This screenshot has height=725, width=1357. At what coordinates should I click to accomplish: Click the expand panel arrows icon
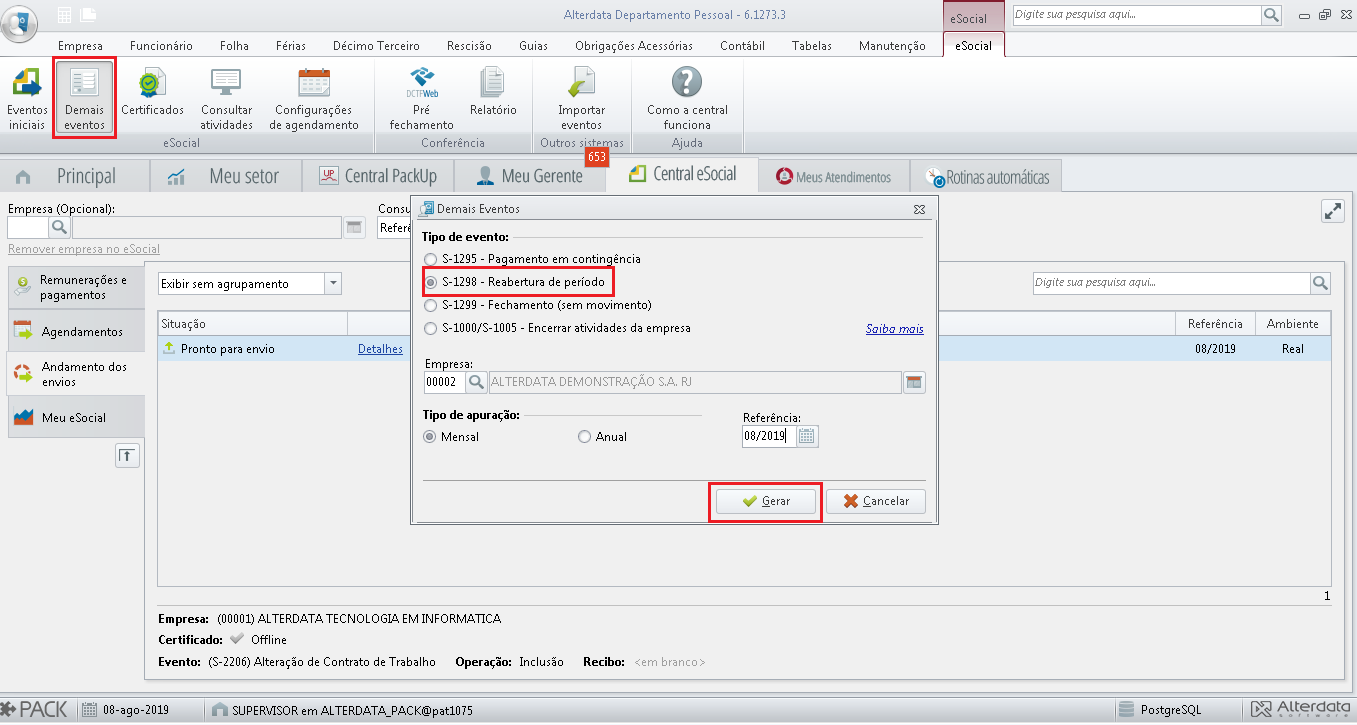(x=1333, y=211)
